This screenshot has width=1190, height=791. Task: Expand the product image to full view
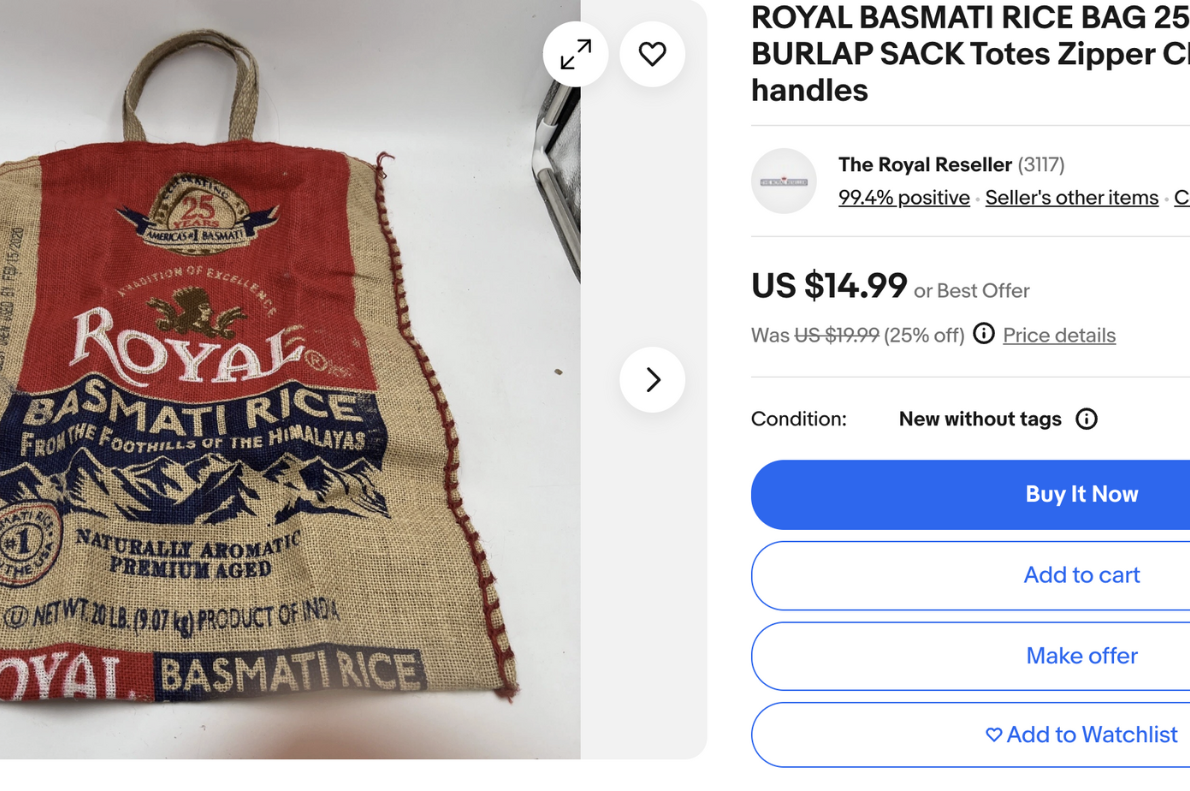[x=575, y=54]
